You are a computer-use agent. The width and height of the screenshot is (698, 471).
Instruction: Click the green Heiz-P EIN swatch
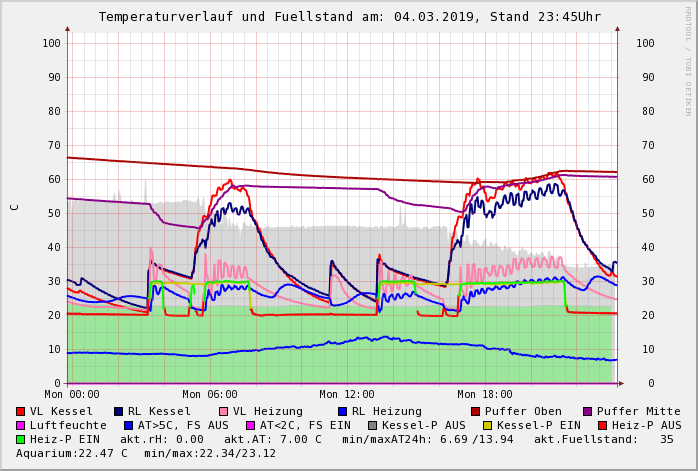point(21,439)
